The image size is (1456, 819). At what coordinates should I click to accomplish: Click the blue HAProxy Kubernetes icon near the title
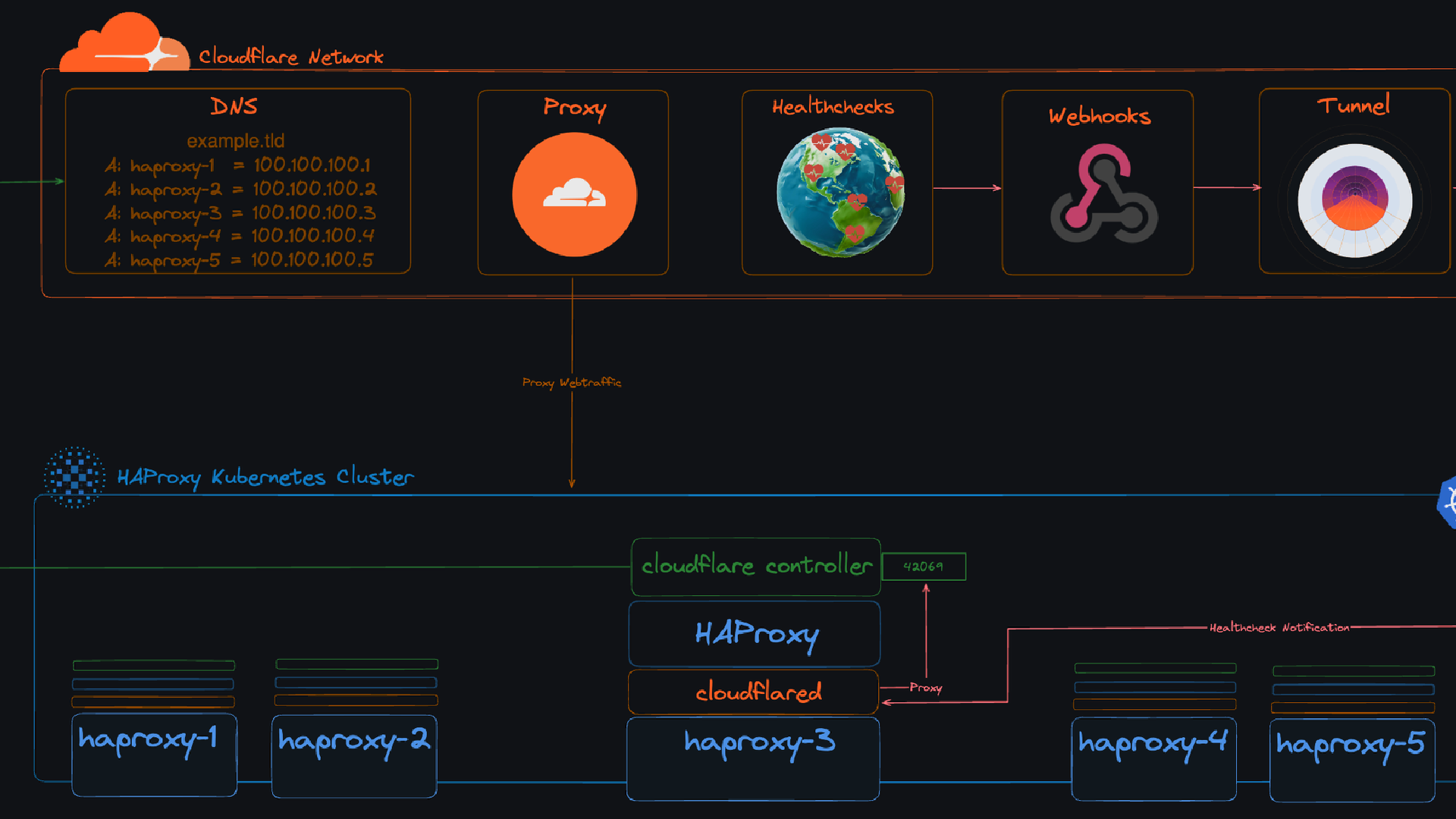coord(74,478)
